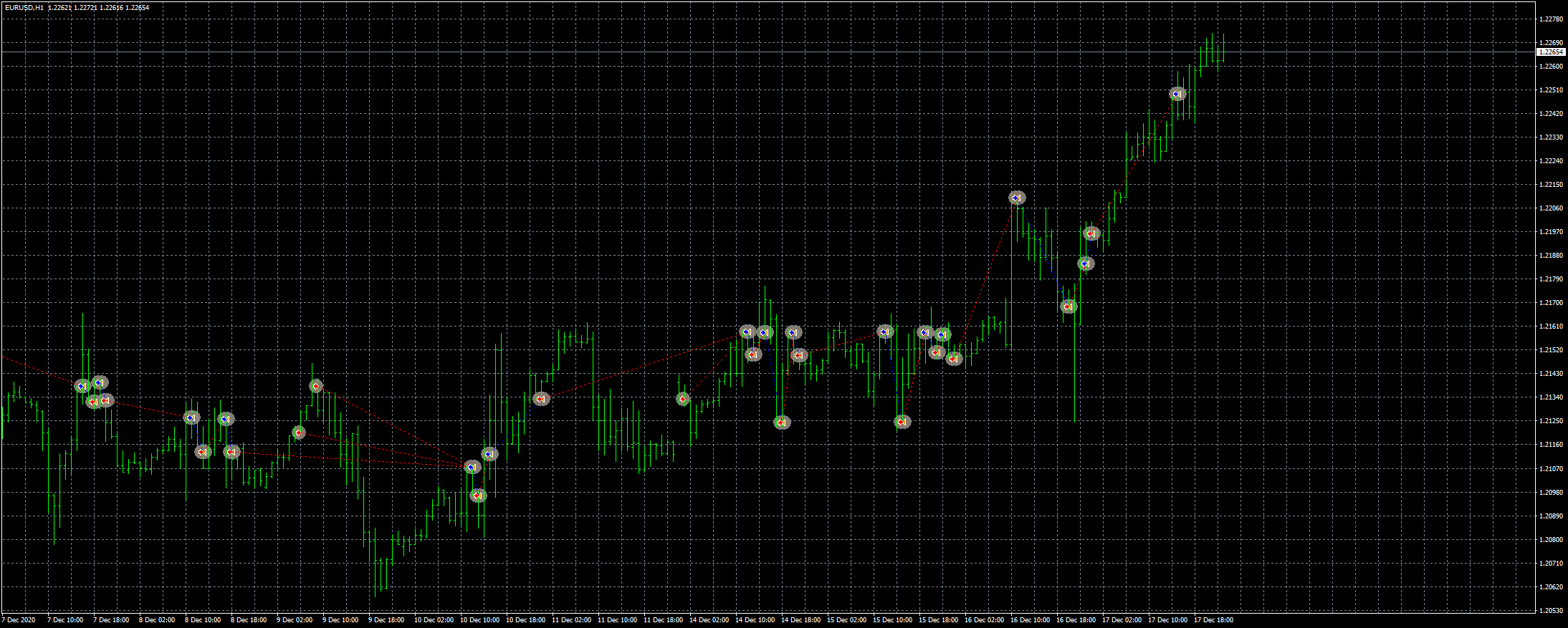Viewport: 1568px width, 628px height.
Task: Select red marker near 1.20970 on 10 Dec
Action: click(x=478, y=496)
